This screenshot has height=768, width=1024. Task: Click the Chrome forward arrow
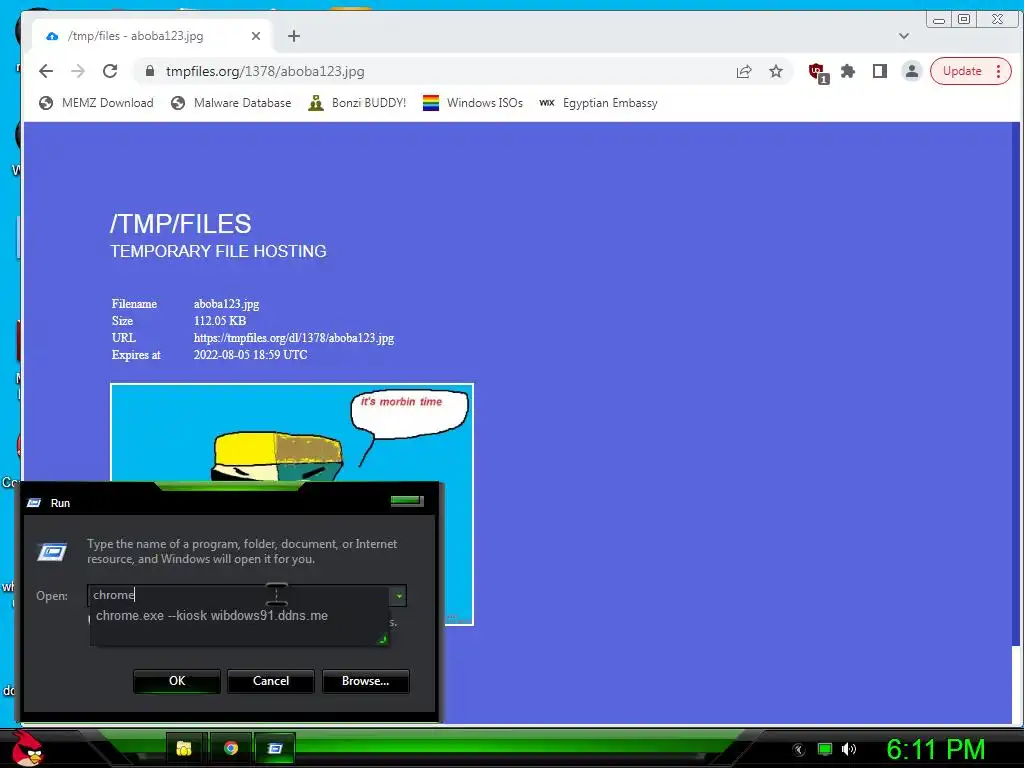[x=78, y=71]
